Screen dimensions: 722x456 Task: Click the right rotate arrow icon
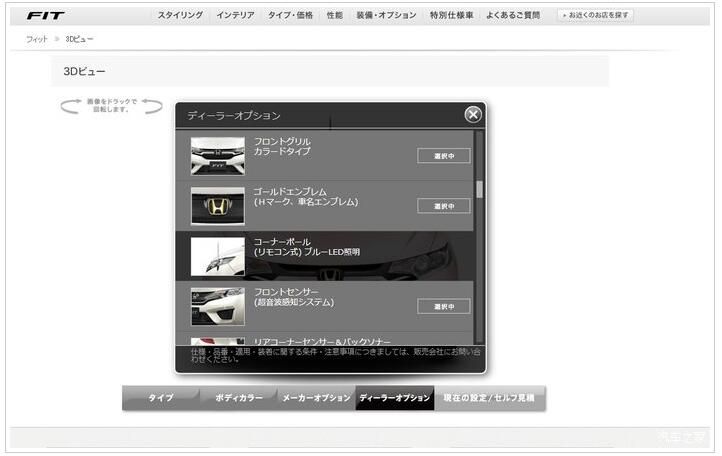click(152, 106)
